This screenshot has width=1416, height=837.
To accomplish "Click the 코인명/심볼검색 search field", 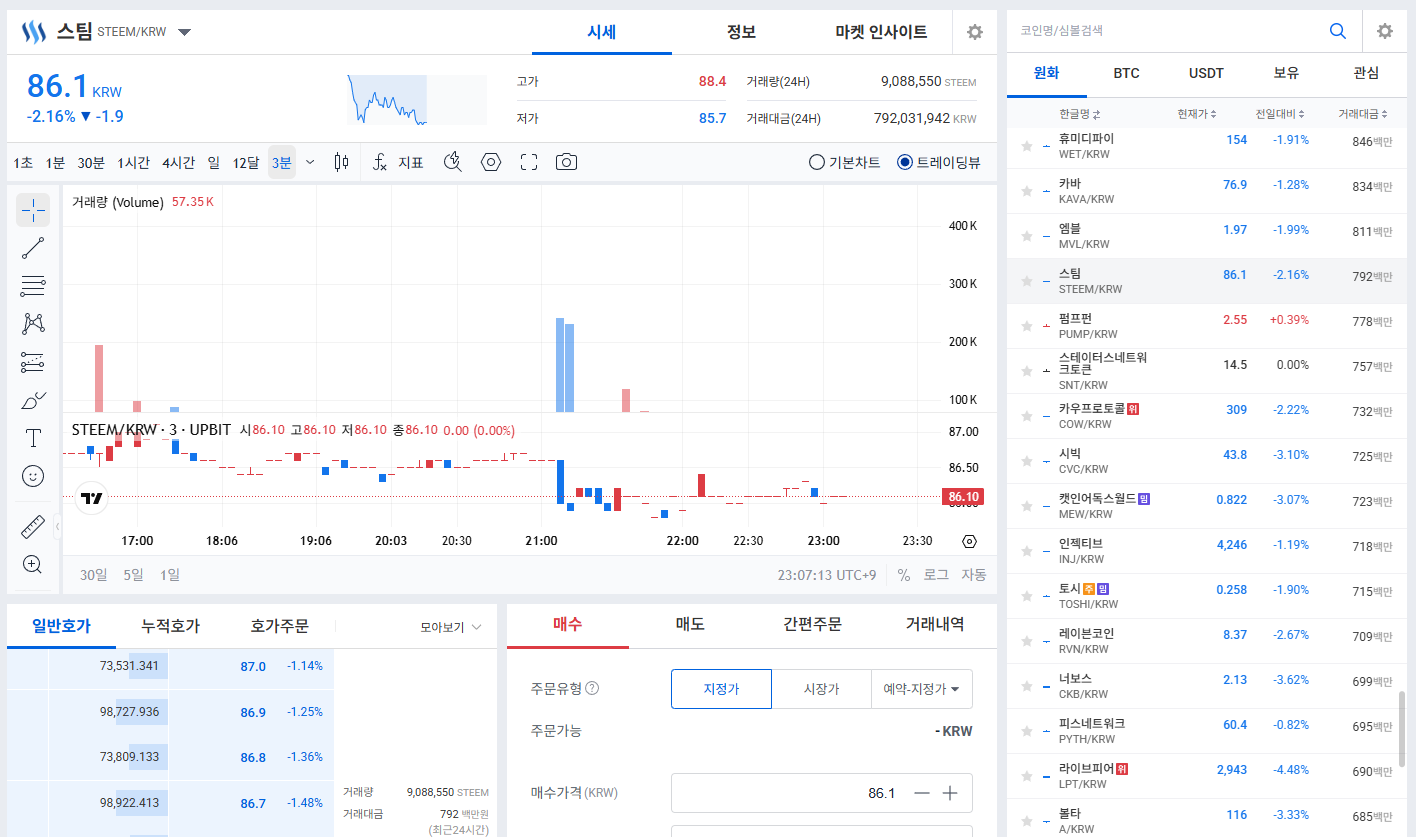I will (x=1165, y=31).
